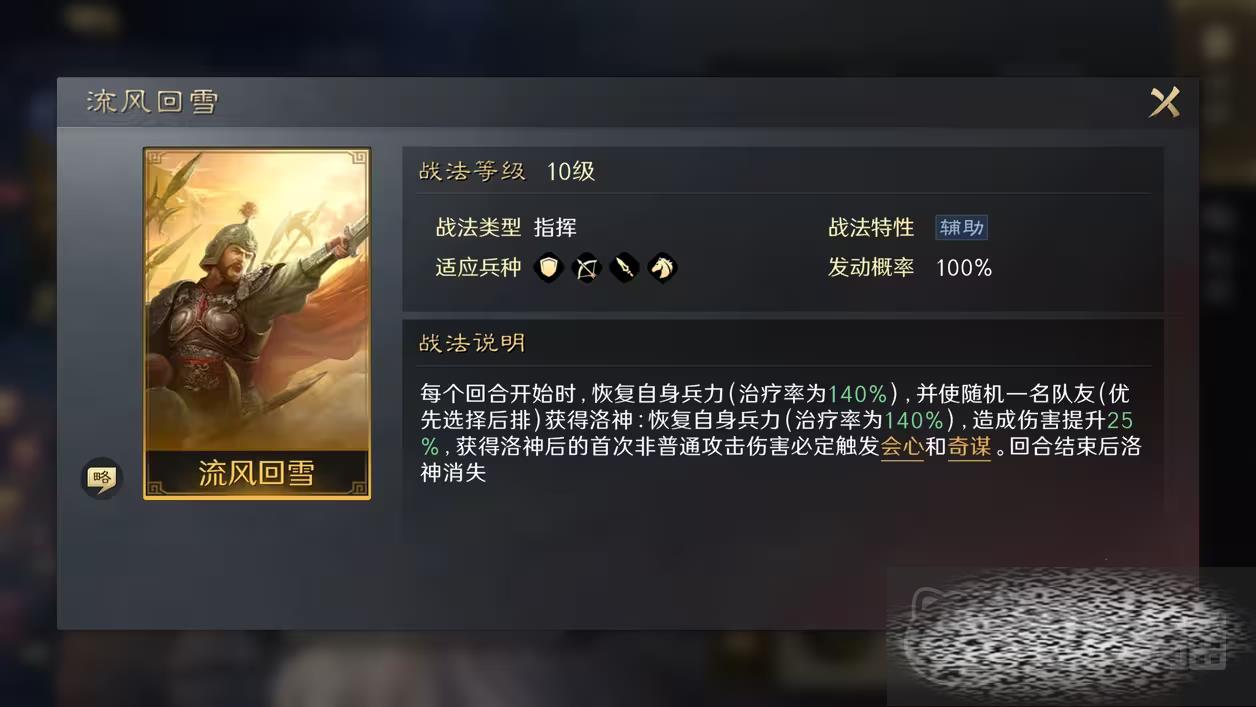Viewport: 1256px width, 707px height.
Task: Tap the general's card artwork
Action: [x=257, y=300]
